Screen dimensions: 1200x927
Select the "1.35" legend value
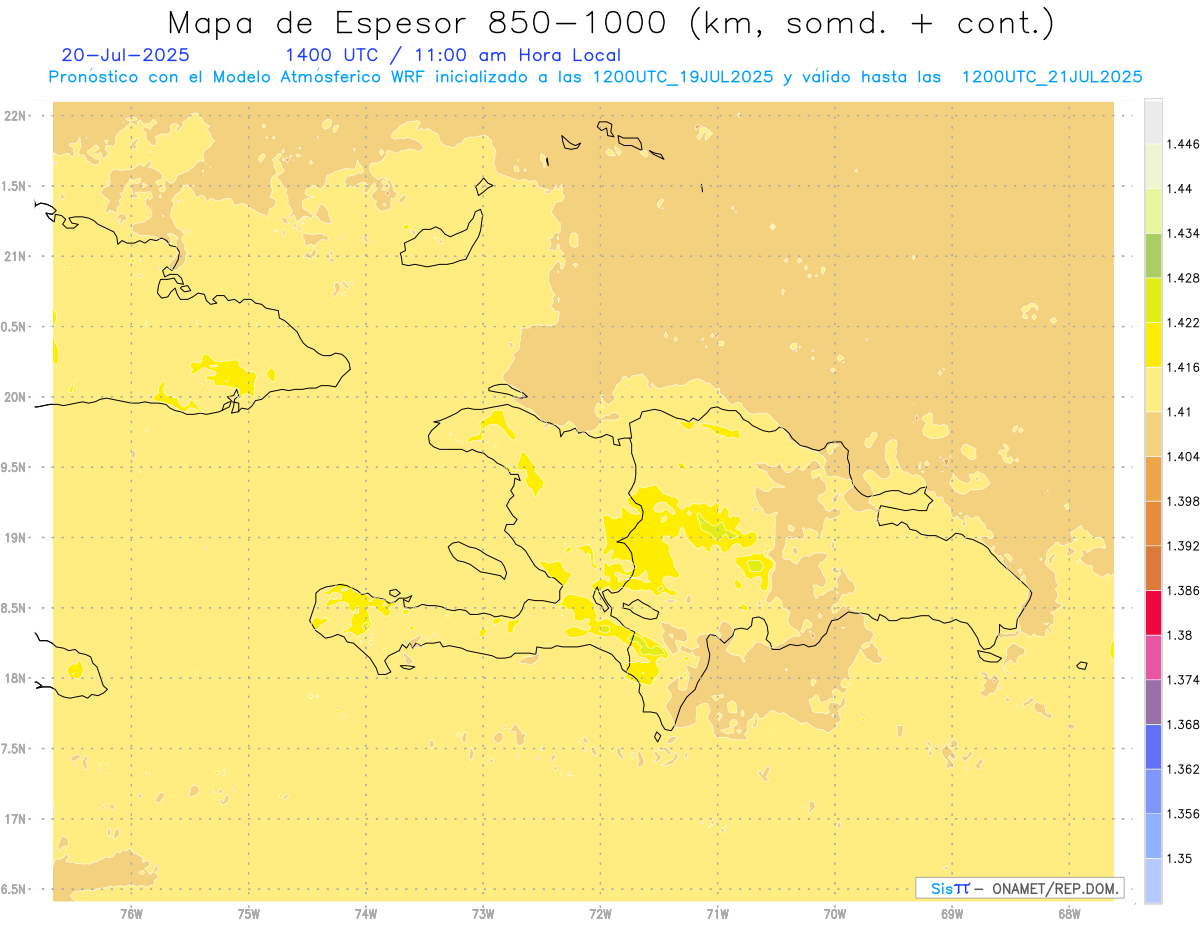coord(1179,858)
